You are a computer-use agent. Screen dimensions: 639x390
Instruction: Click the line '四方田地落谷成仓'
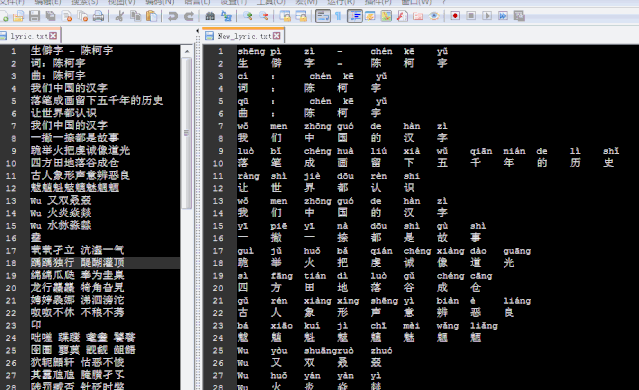tap(75, 163)
